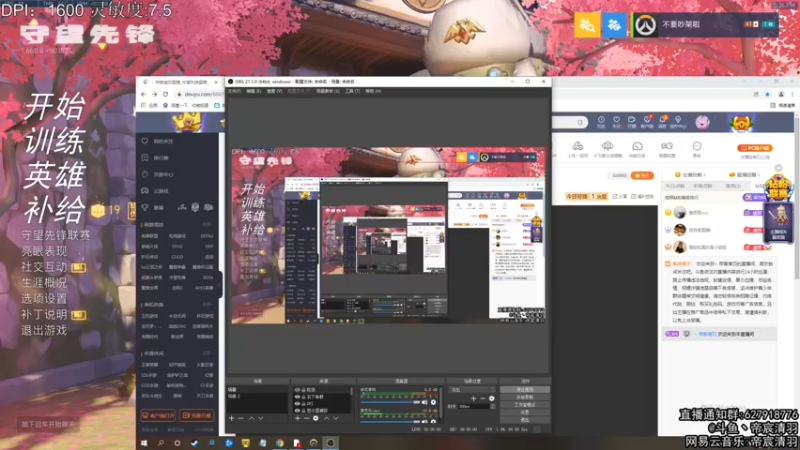This screenshot has height=450, width=800.
Task: Select 退出游戏 in Overwatch main menu
Action: (x=44, y=330)
